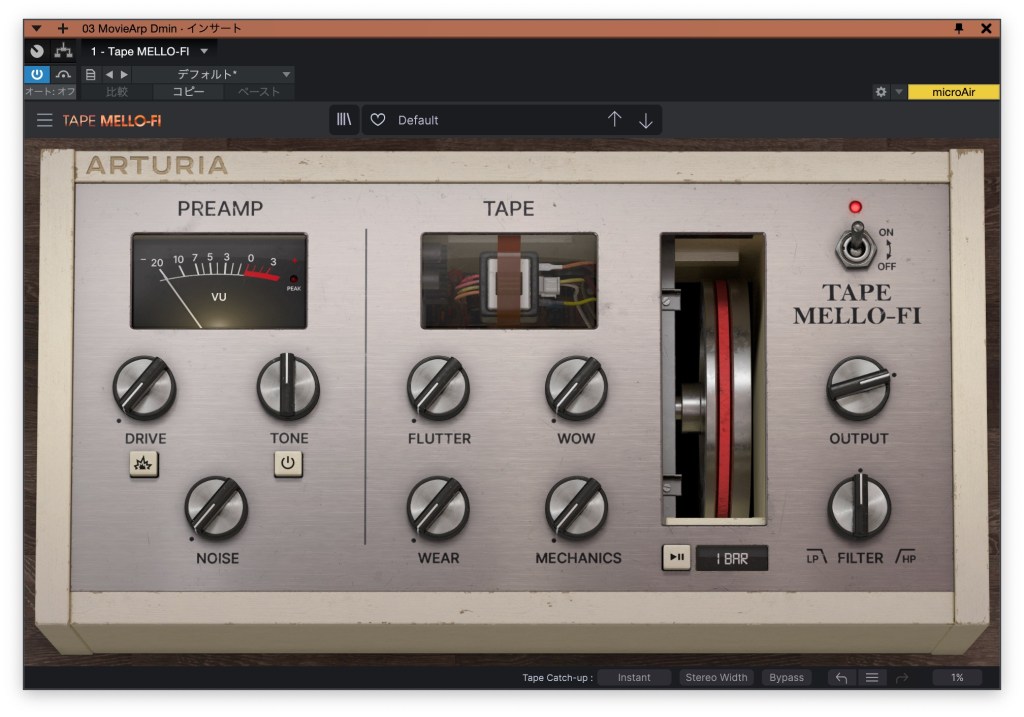The image size is (1024, 717).
Task: Click the LP filter icon
Action: (816, 556)
